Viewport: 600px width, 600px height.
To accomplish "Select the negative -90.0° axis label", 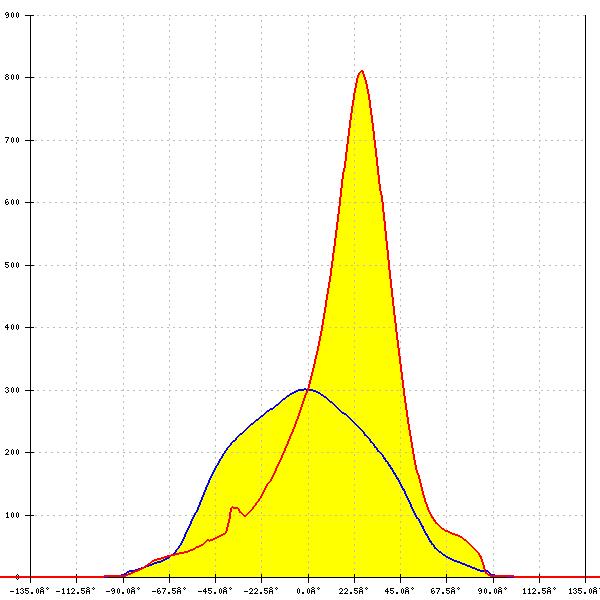I will tap(123, 591).
